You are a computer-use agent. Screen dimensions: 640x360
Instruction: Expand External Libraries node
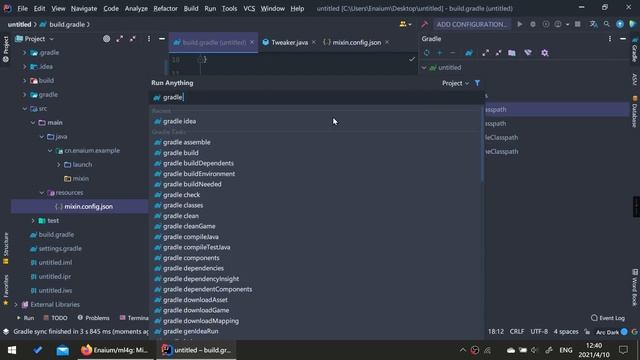click(x=16, y=304)
